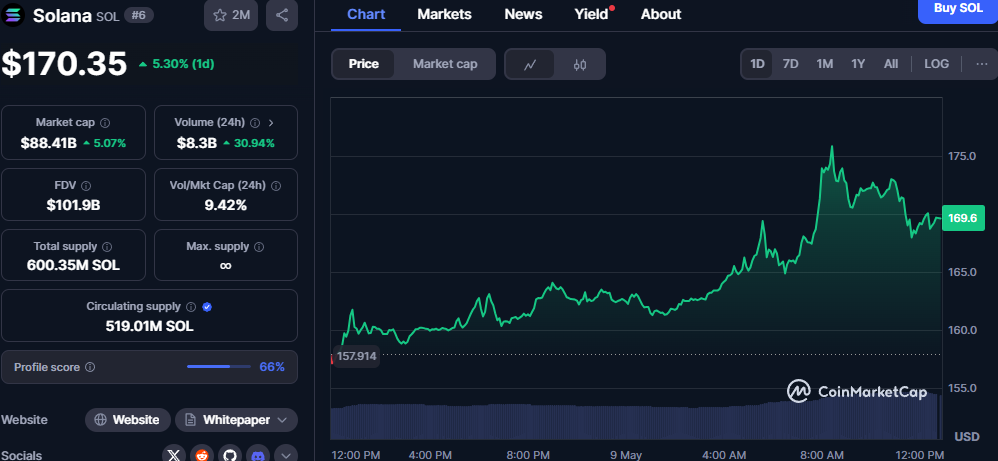Image resolution: width=998 pixels, height=461 pixels.
Task: Click the $8.3B volume value
Action: coord(197,143)
